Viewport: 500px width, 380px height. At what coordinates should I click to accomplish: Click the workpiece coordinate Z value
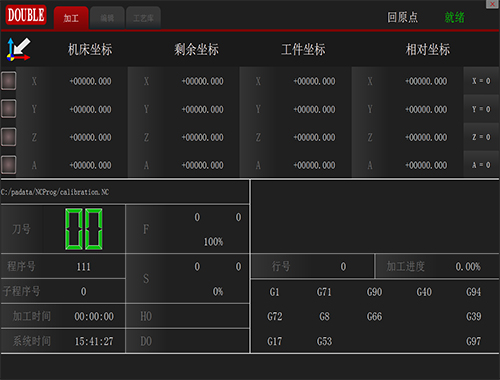point(314,137)
